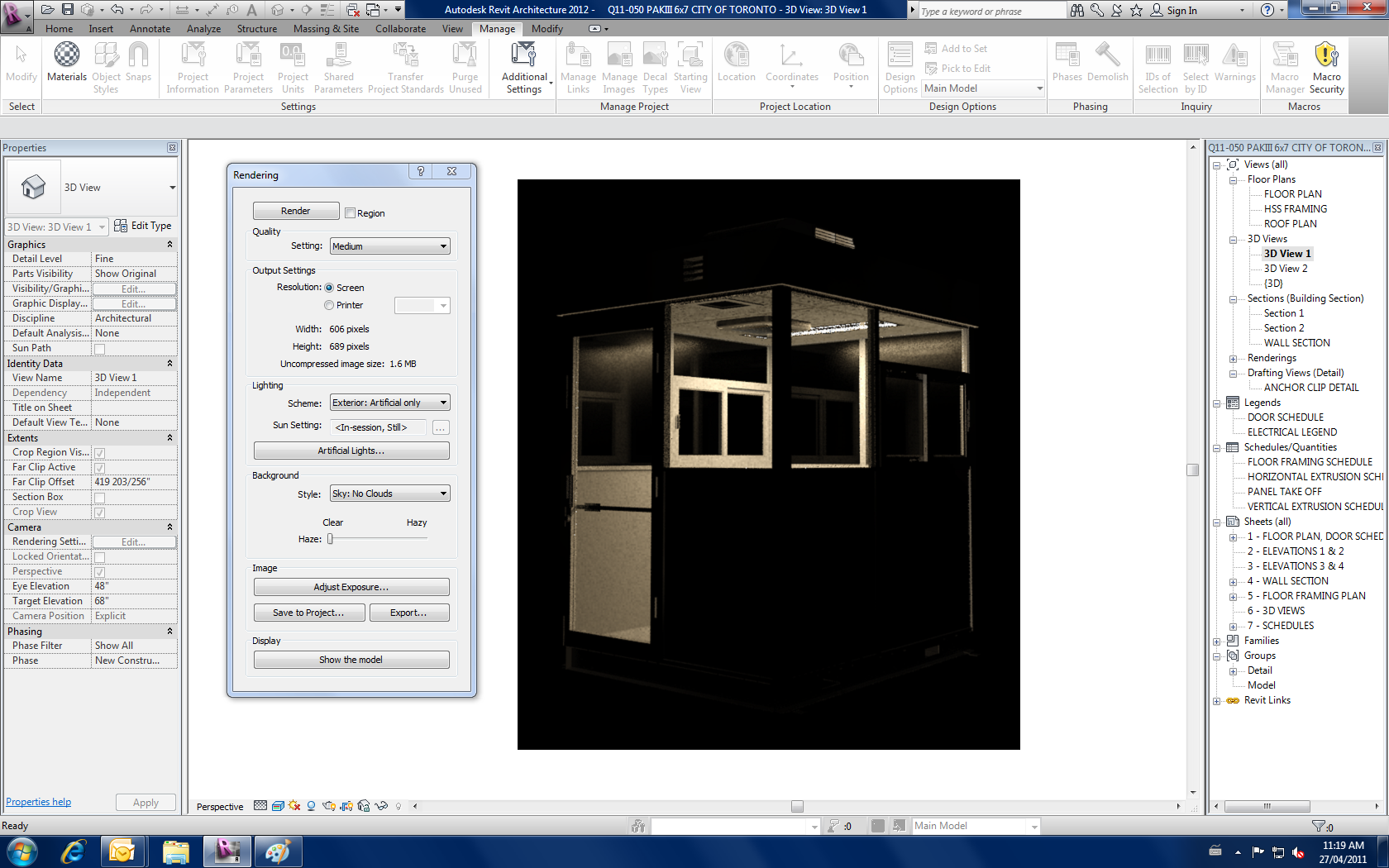Select the Printer resolution radio button

tap(329, 305)
